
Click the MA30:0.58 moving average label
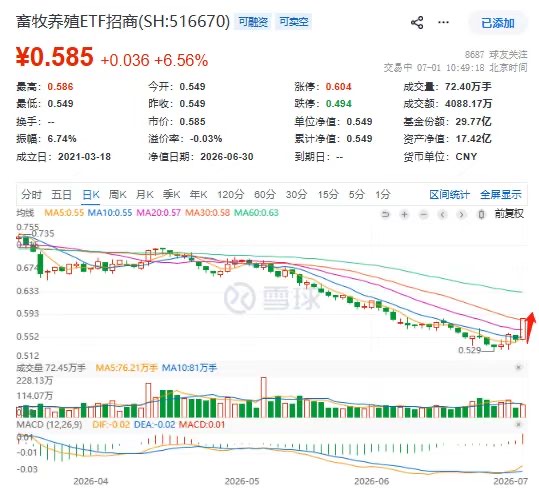tap(207, 213)
